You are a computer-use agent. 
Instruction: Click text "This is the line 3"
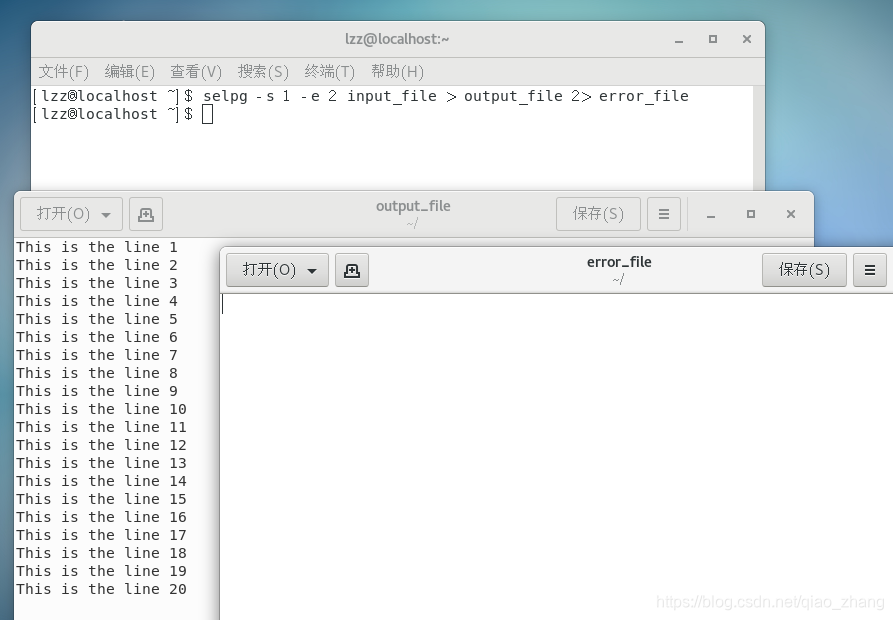97,283
